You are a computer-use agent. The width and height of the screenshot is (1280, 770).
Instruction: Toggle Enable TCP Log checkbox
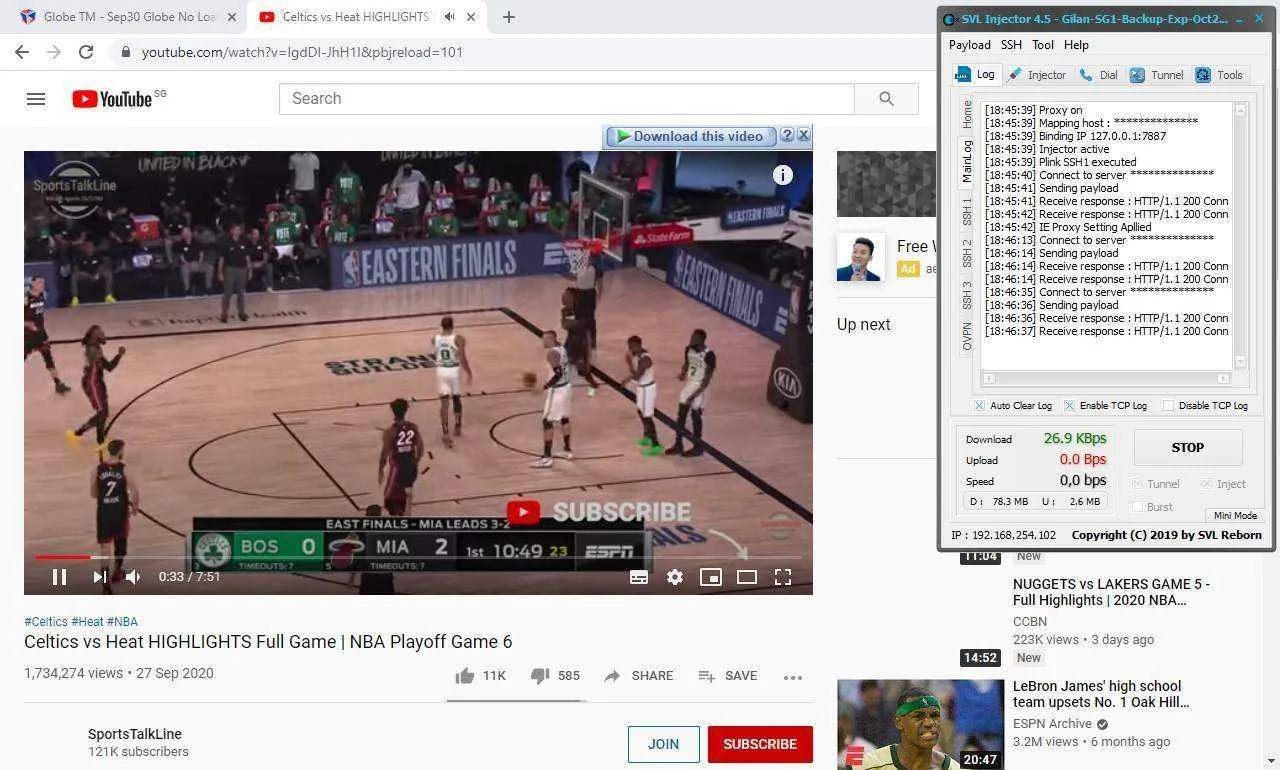[x=1069, y=406]
